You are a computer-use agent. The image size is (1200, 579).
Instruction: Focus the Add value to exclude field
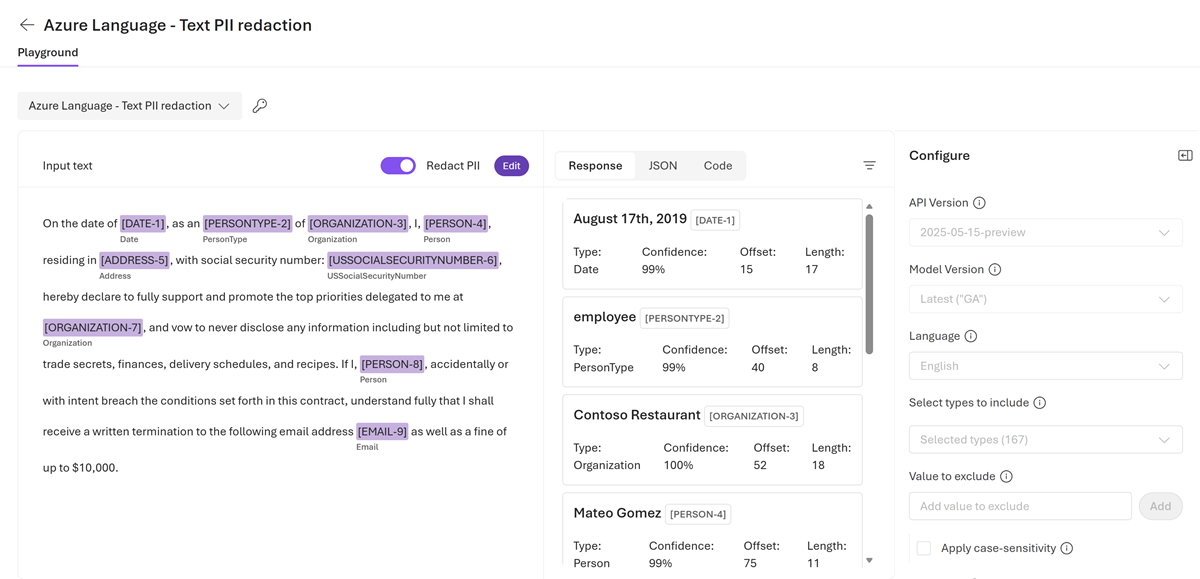[x=1020, y=506]
